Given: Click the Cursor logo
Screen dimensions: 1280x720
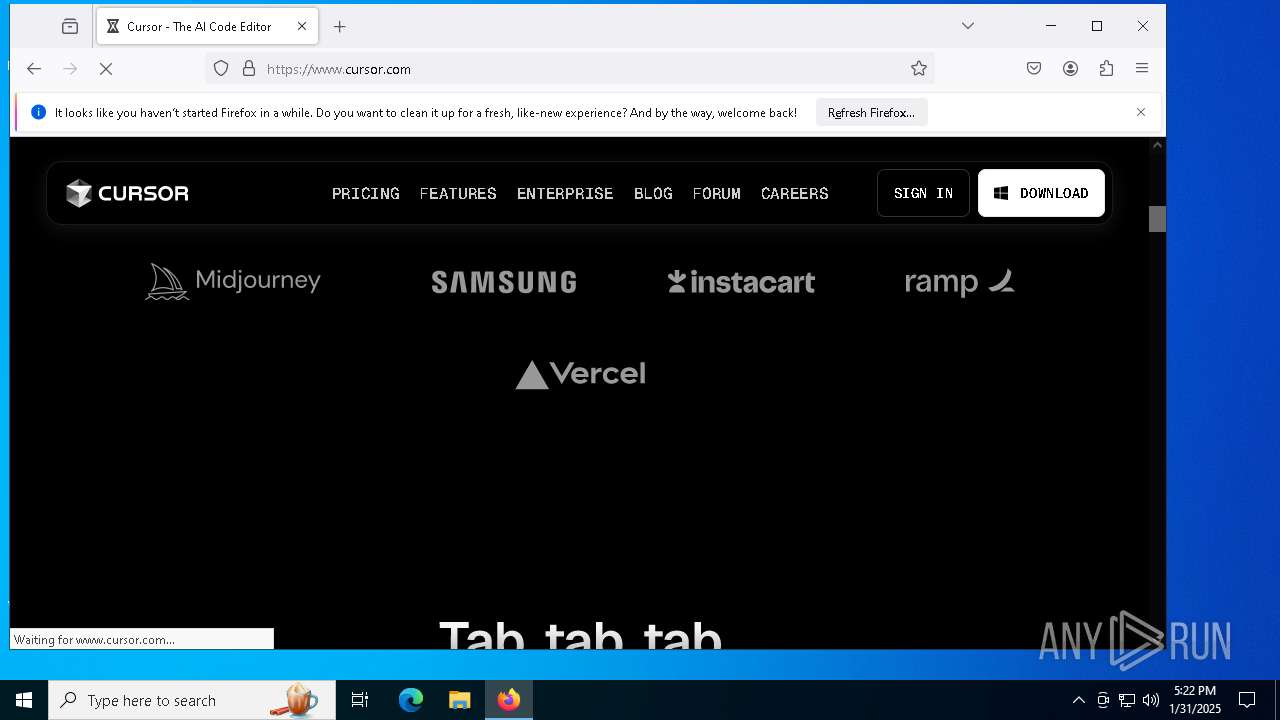Looking at the screenshot, I should (127, 193).
